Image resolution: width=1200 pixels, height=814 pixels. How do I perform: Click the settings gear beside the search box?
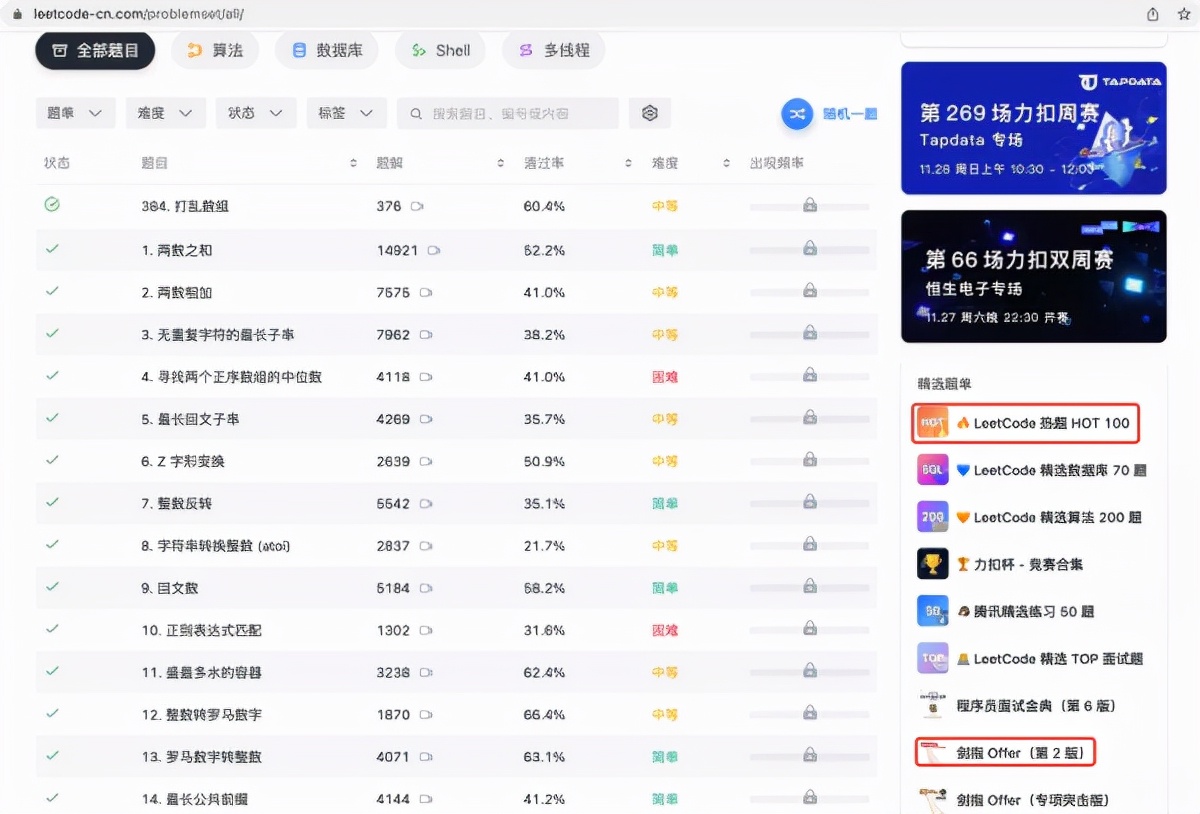(x=650, y=114)
